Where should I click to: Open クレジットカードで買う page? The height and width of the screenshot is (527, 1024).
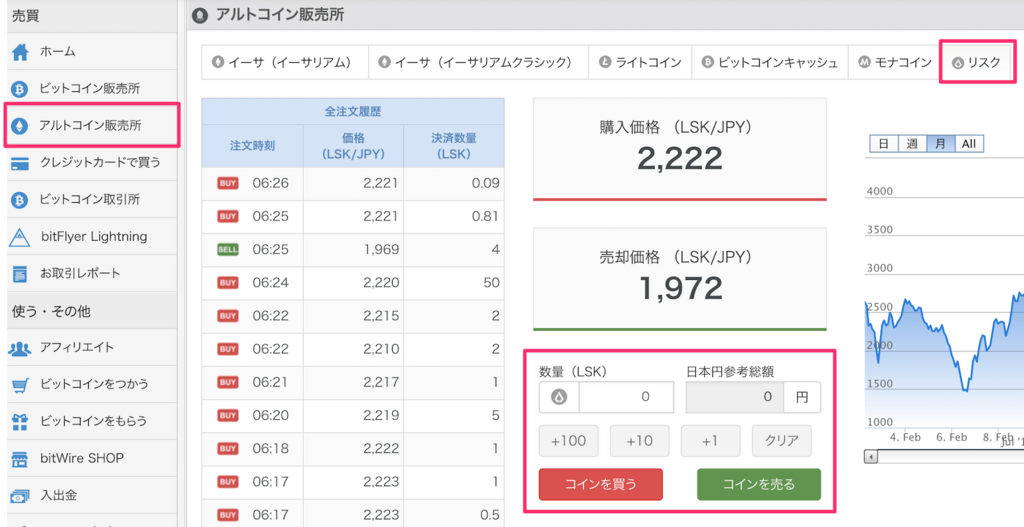(91, 163)
